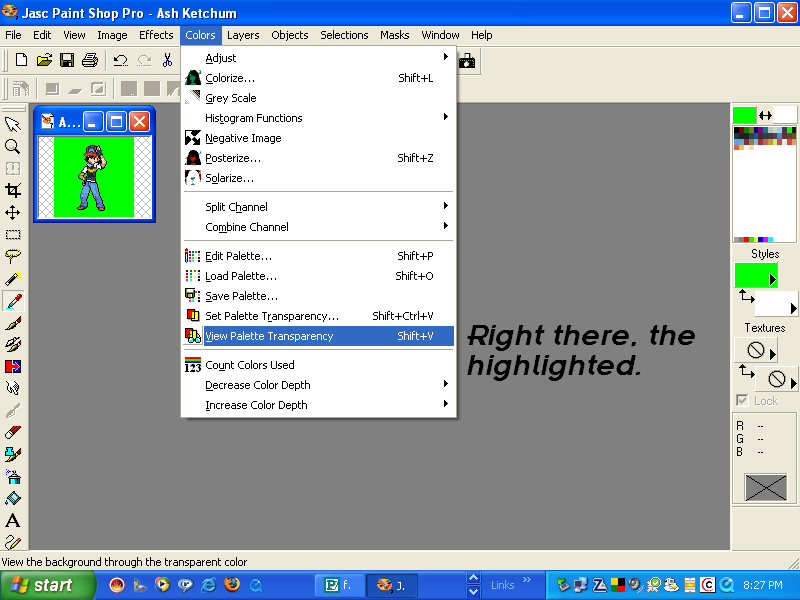This screenshot has width=800, height=600.
Task: Select the Dropper tool
Action: tap(13, 301)
